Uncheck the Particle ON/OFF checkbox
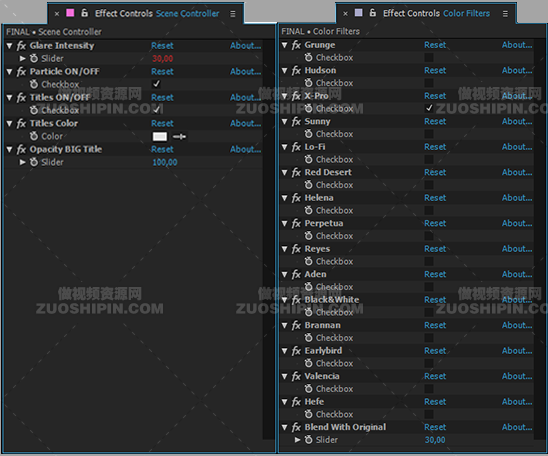The width and height of the screenshot is (548, 456). pyautogui.click(x=157, y=84)
